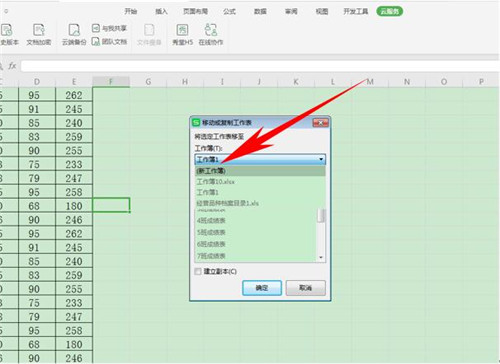Image resolution: width=500 pixels, height=364 pixels.
Task: Open the 与我共享 shared-with-me item
Action: pos(109,28)
